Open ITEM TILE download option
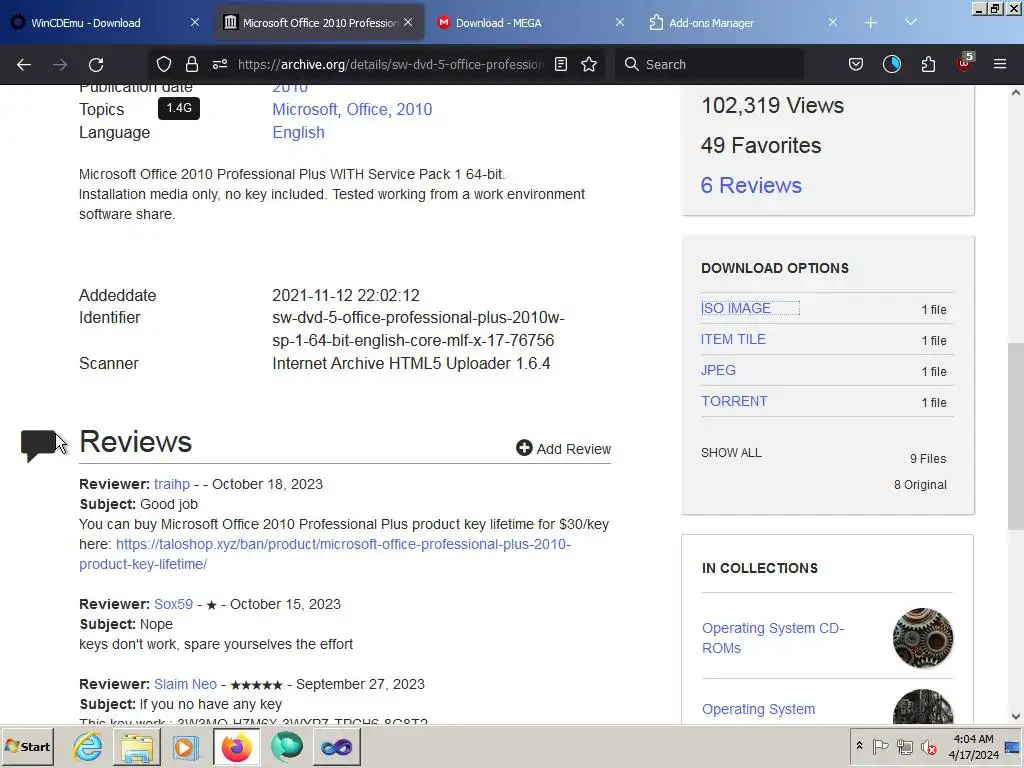The width and height of the screenshot is (1024, 768). tap(733, 339)
